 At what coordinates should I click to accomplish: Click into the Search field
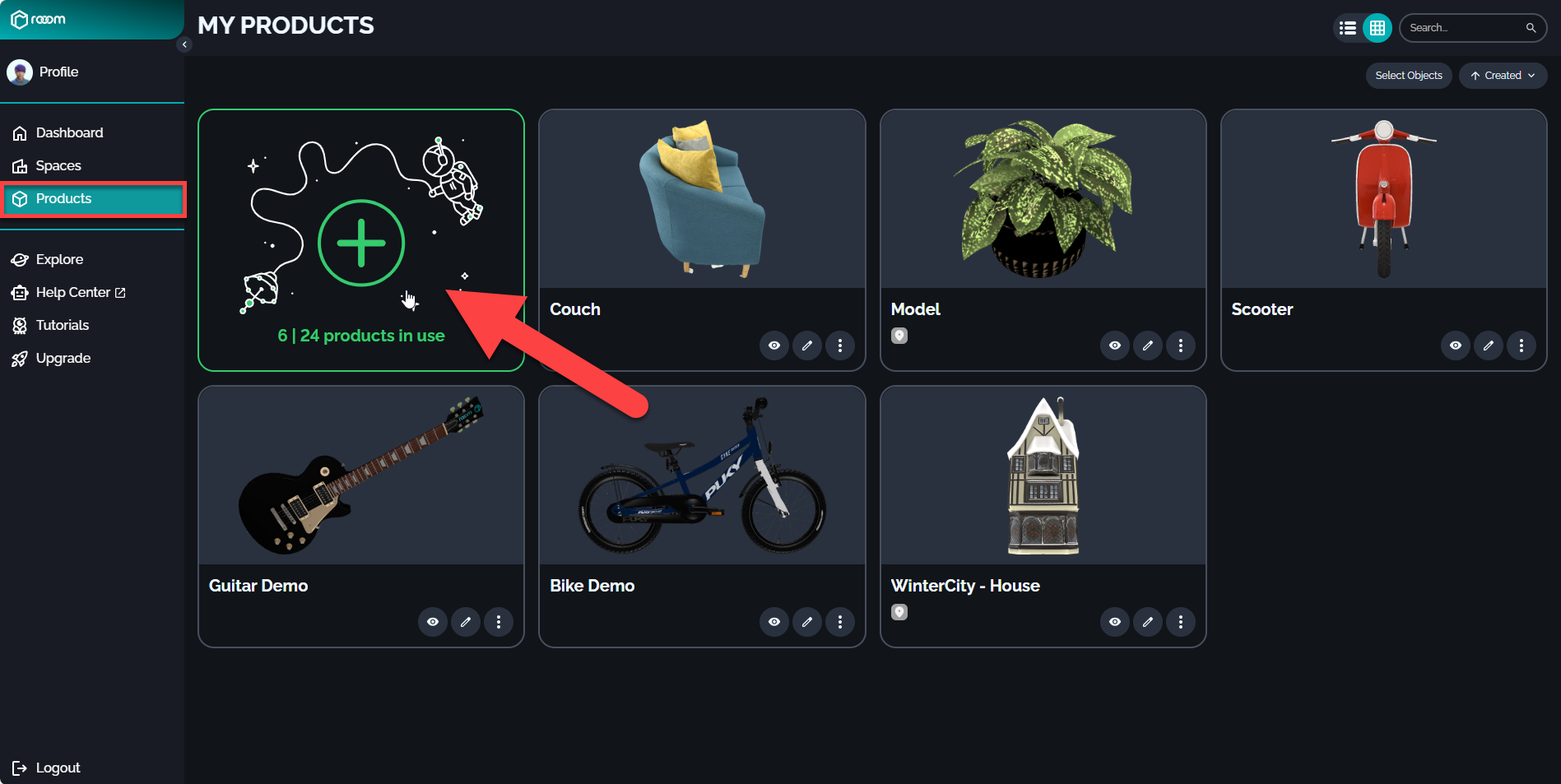point(1463,28)
